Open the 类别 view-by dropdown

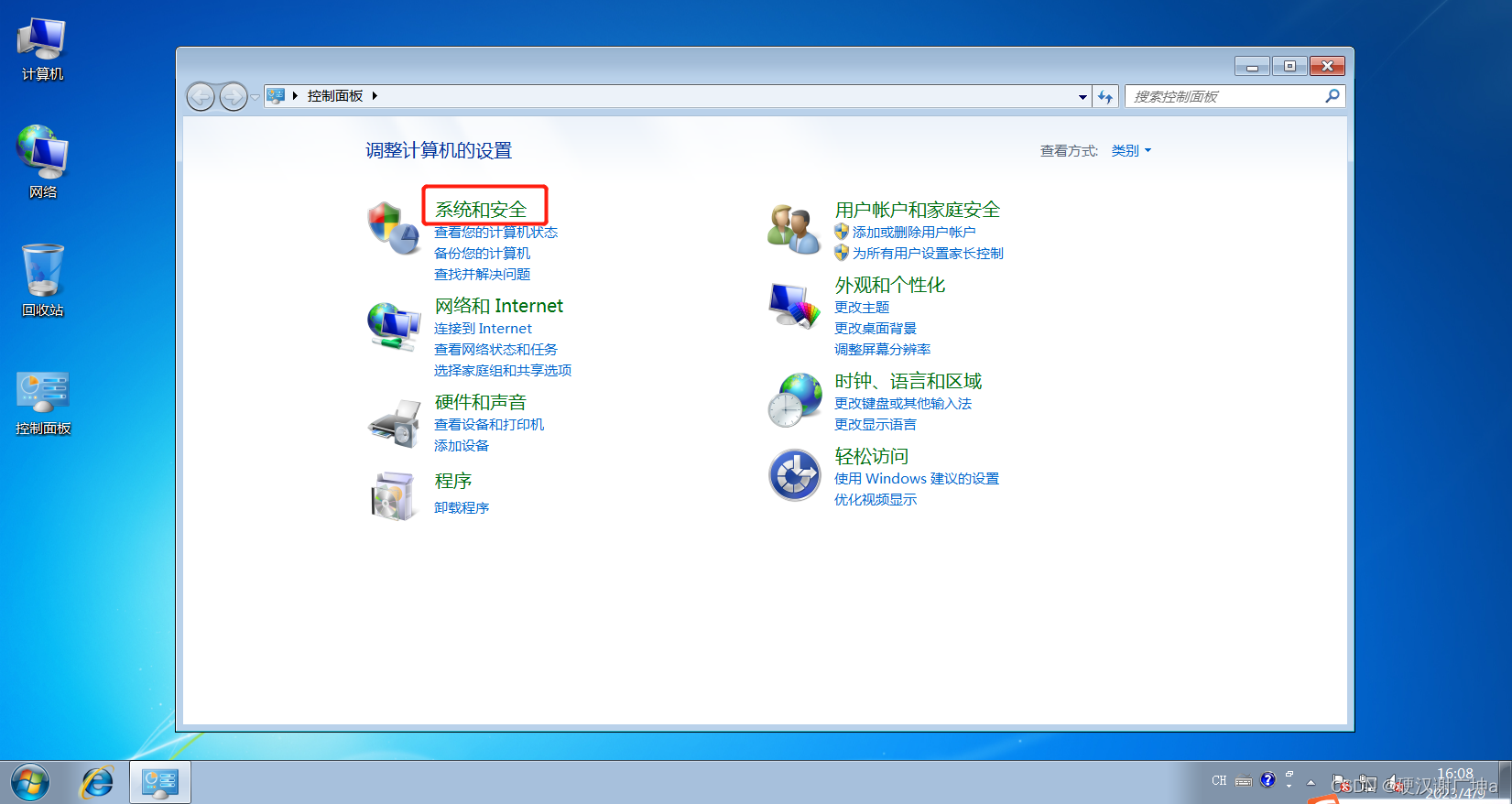tap(1131, 151)
